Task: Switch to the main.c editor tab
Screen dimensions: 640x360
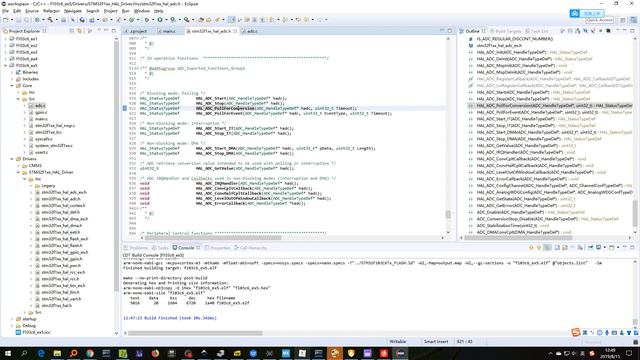Action: pyautogui.click(x=169, y=31)
